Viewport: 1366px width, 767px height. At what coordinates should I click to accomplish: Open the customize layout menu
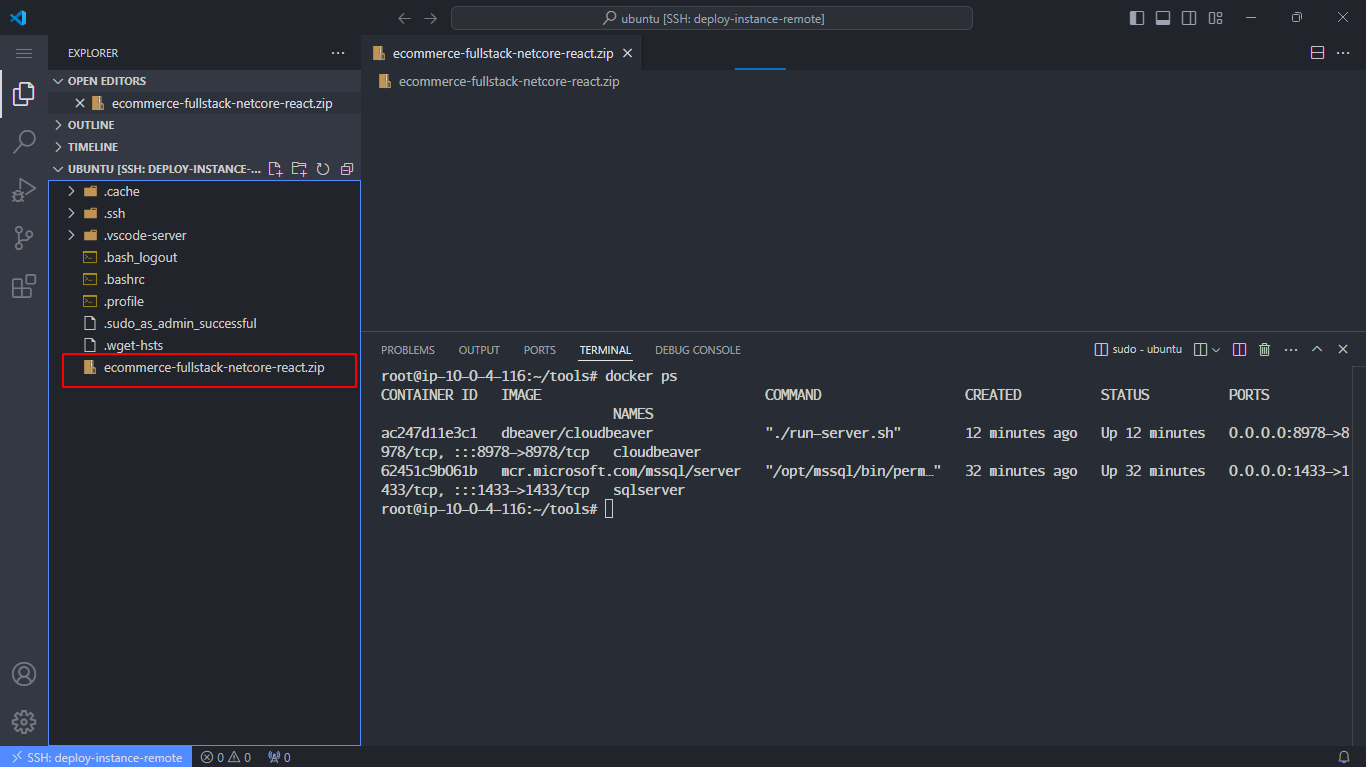pos(1215,18)
